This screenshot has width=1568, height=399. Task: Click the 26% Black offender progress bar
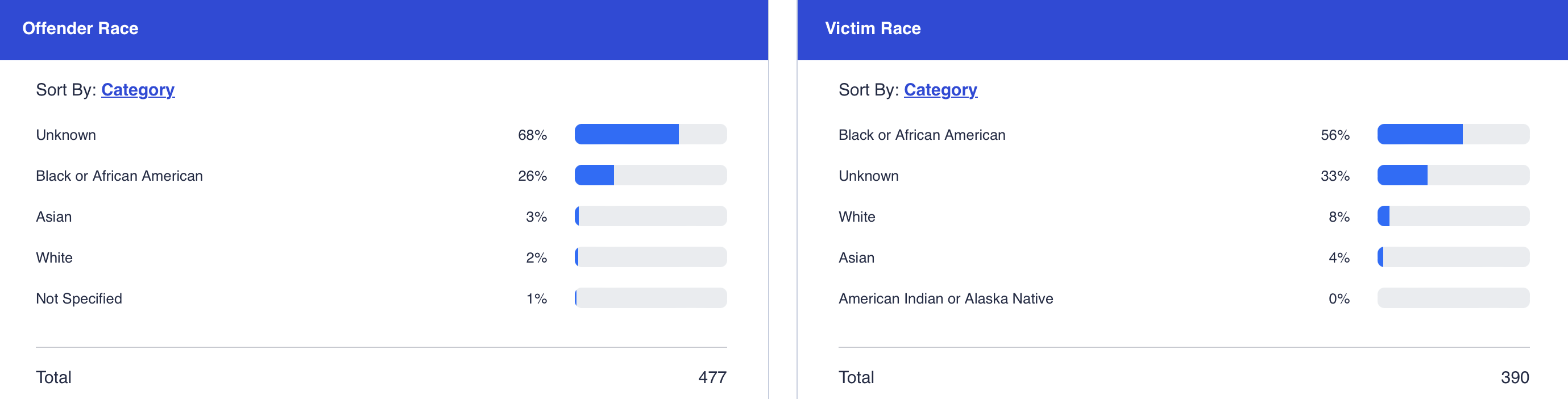pos(650,175)
